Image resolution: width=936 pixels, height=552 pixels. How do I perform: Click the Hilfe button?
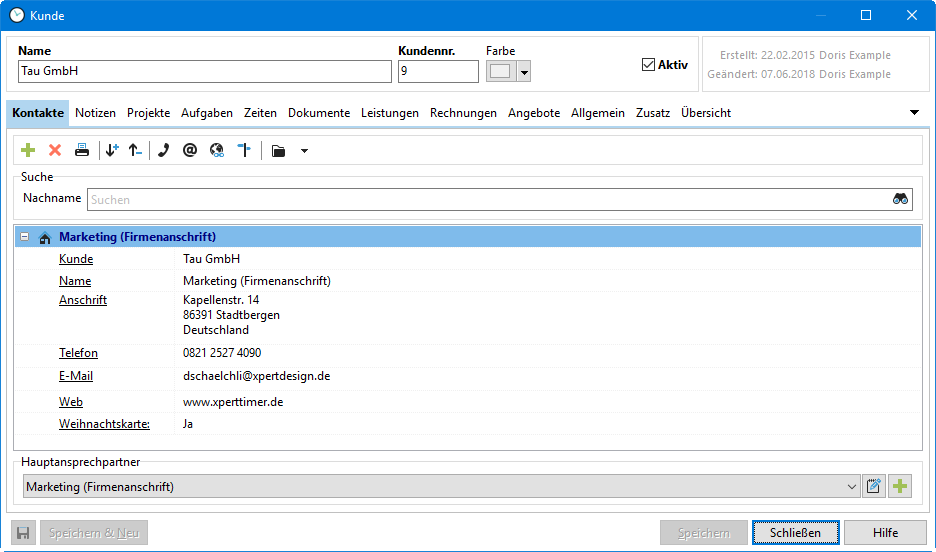[885, 533]
